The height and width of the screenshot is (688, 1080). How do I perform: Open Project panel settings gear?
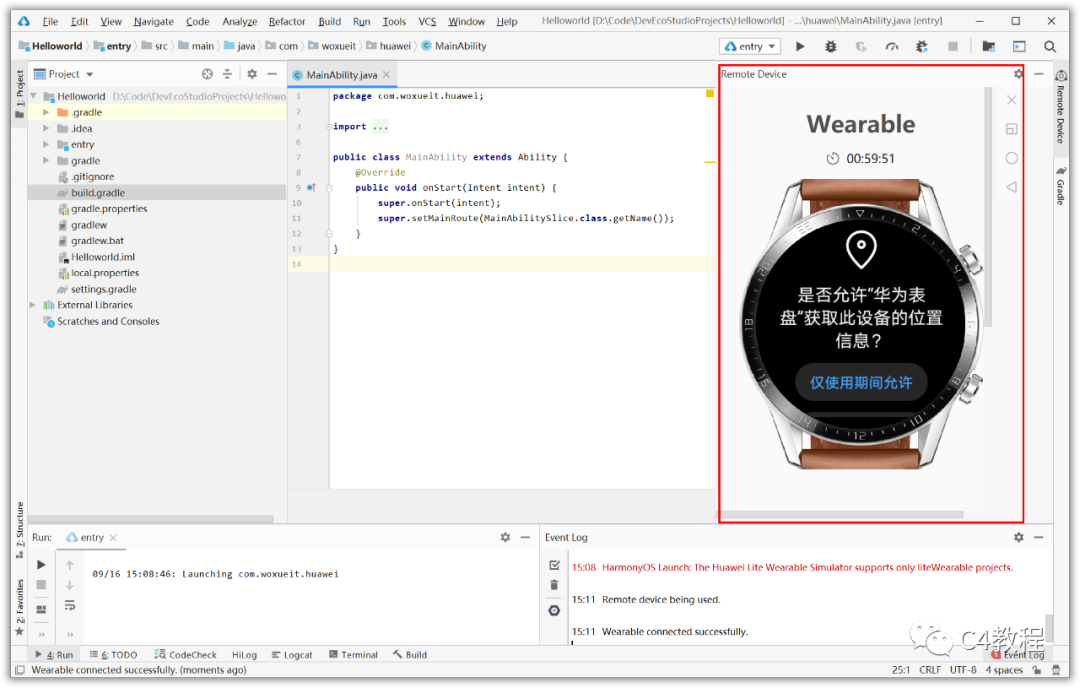point(252,74)
